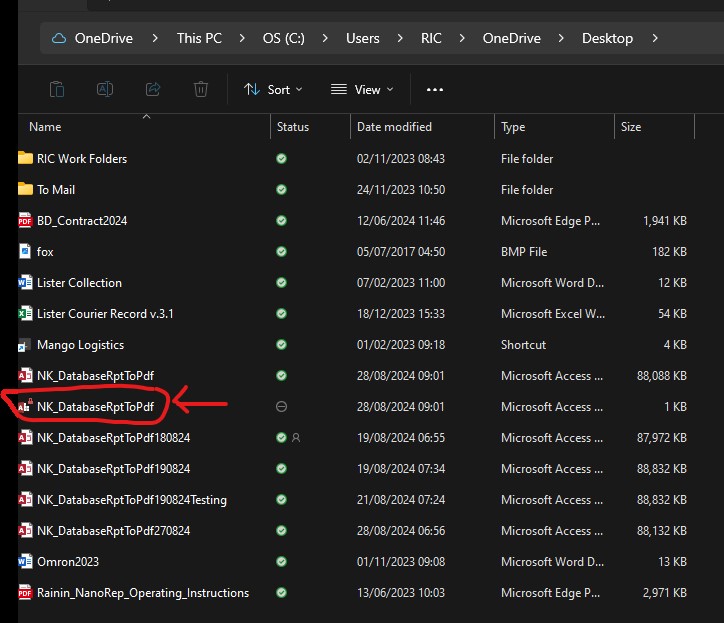Click the Rename icon in toolbar

click(x=105, y=89)
